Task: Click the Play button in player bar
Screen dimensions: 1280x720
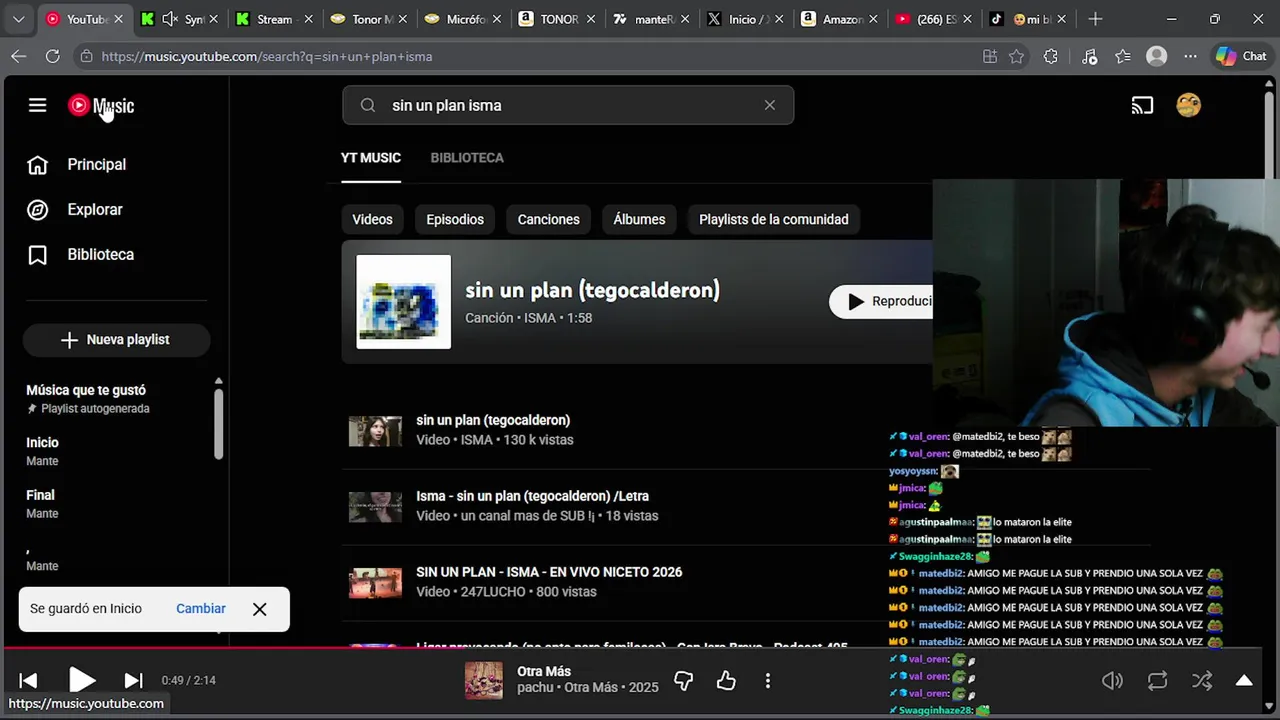Action: coord(82,680)
